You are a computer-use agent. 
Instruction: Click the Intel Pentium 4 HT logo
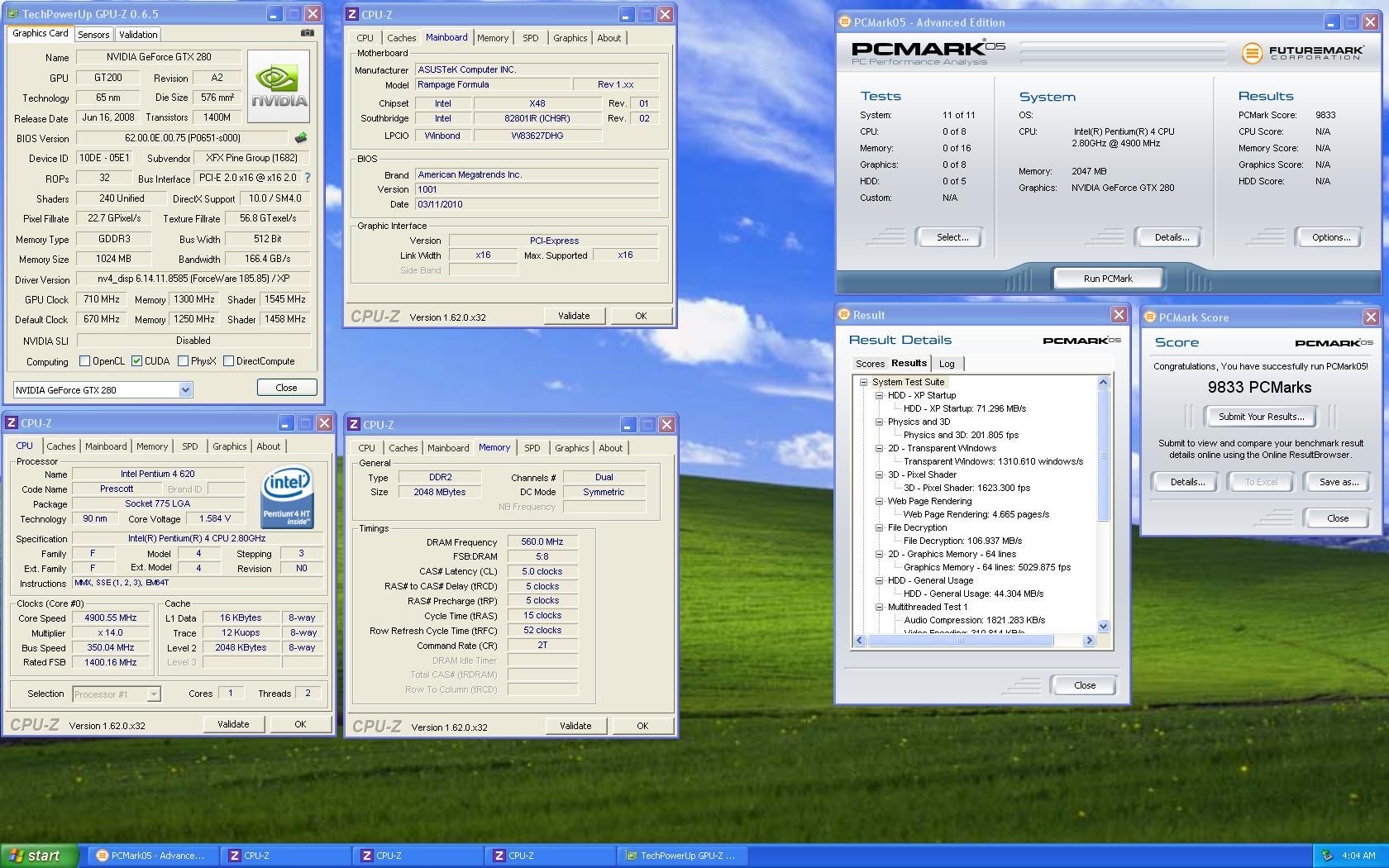[x=287, y=498]
